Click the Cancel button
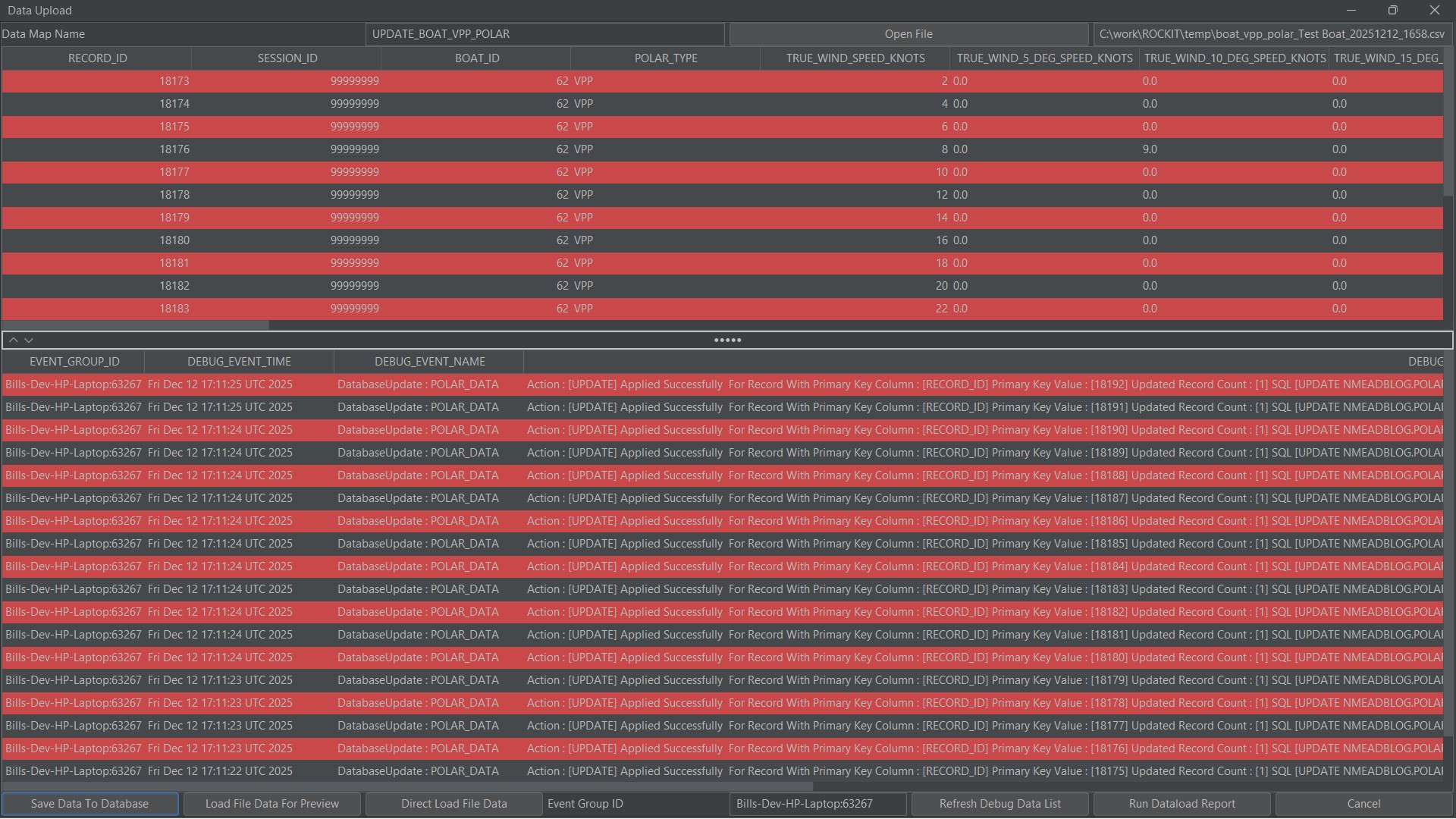The width and height of the screenshot is (1456, 819). pyautogui.click(x=1363, y=804)
